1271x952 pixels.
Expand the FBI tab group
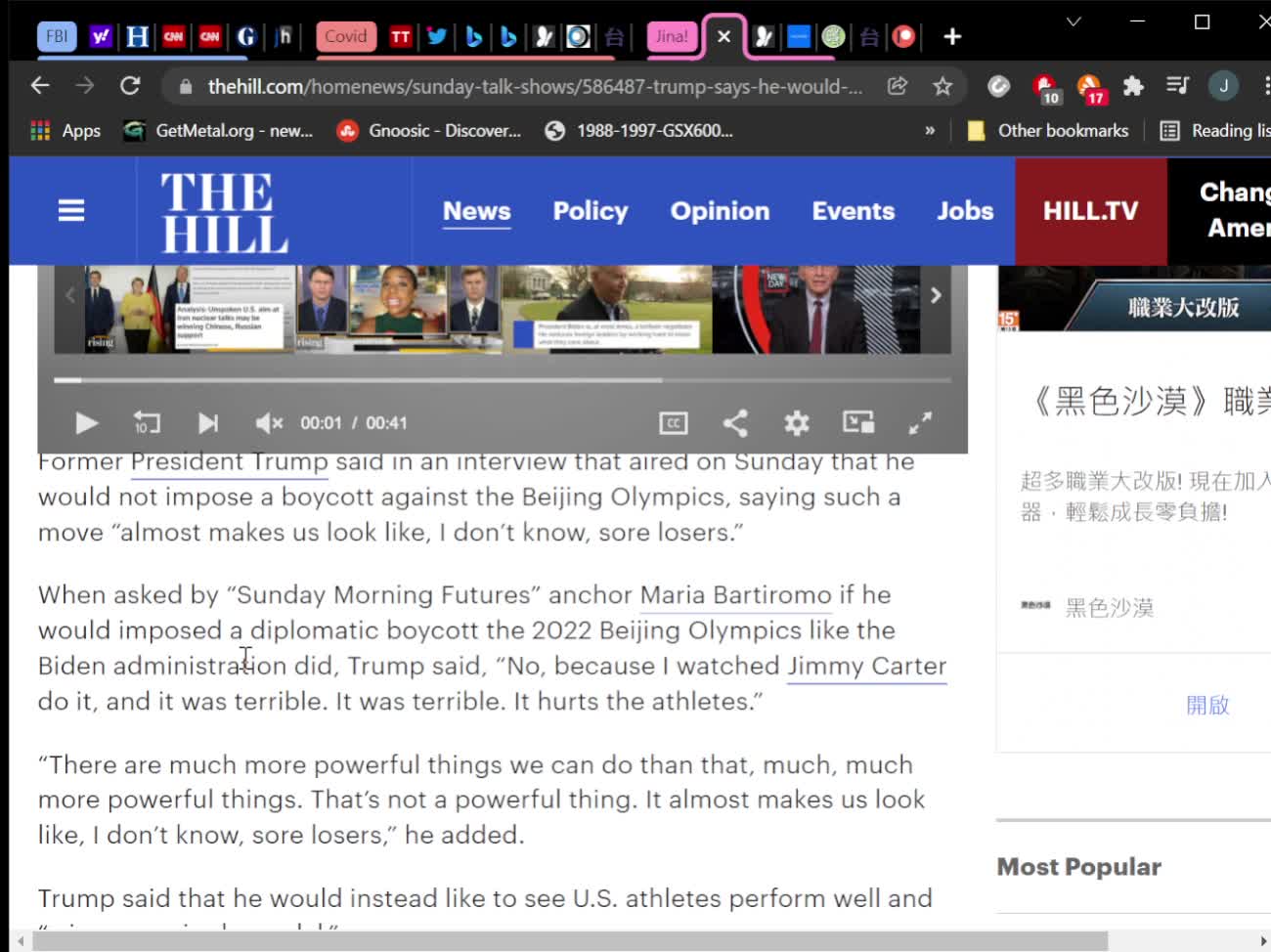(57, 36)
